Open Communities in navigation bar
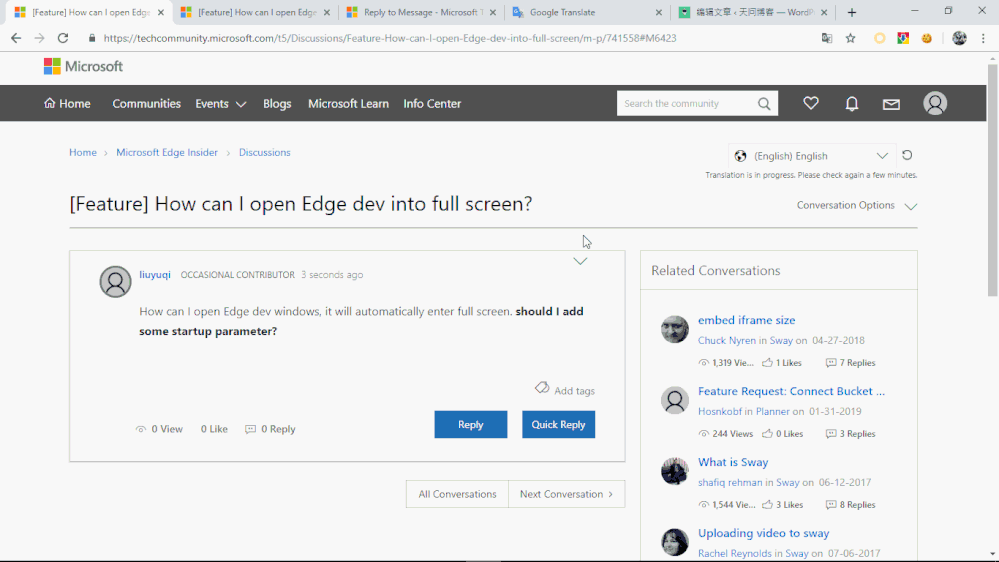The image size is (999, 562). pos(147,103)
